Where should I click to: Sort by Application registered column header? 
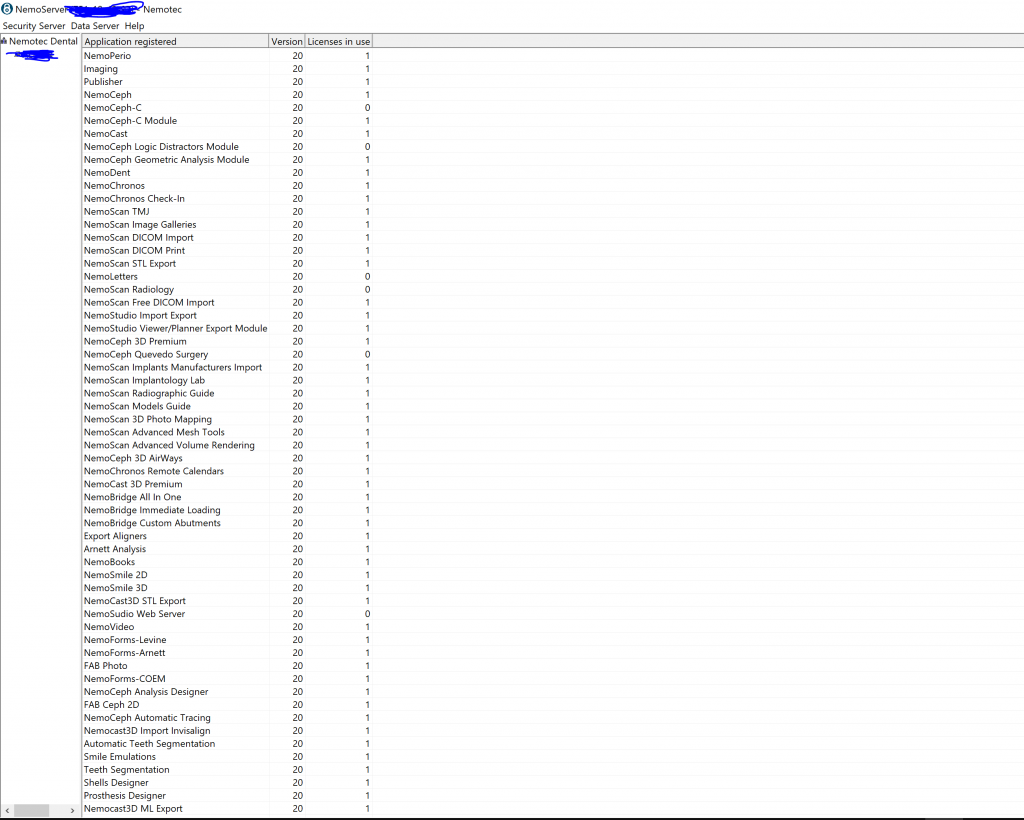[174, 42]
